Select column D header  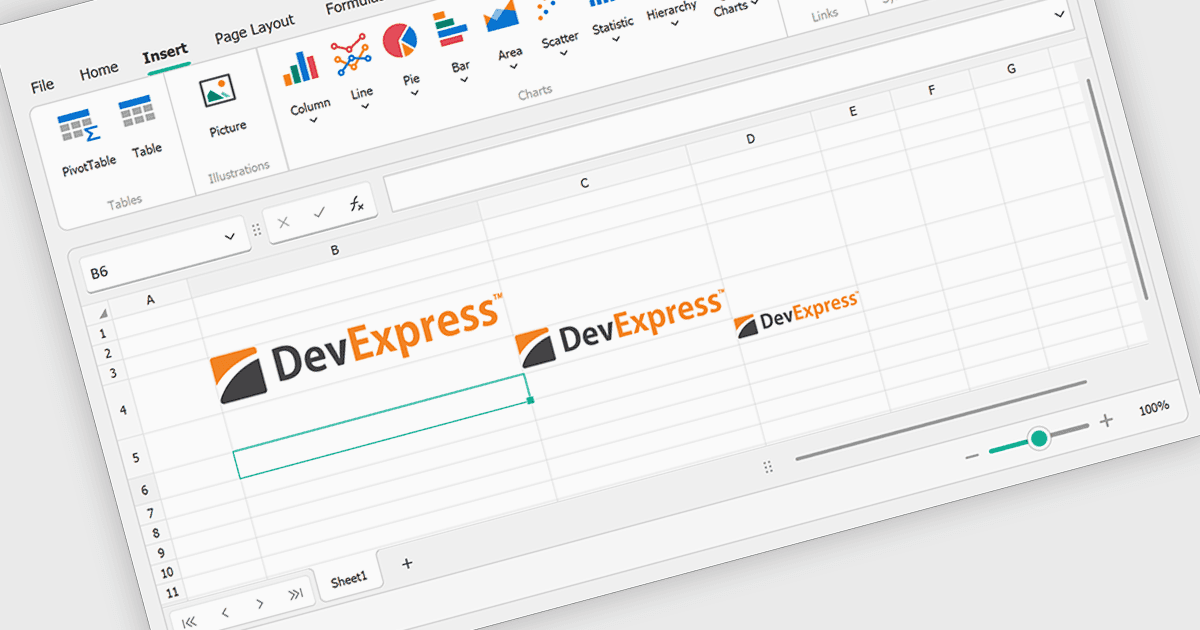[x=751, y=138]
